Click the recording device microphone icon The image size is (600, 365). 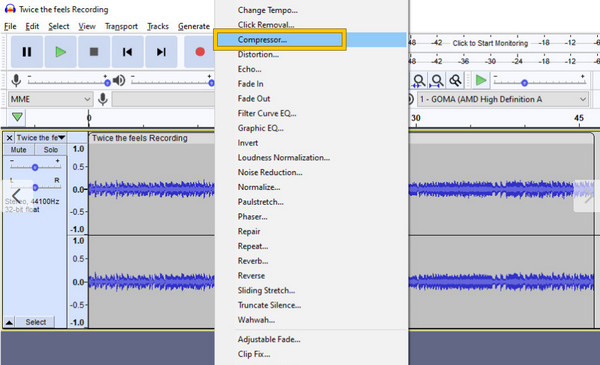point(103,99)
